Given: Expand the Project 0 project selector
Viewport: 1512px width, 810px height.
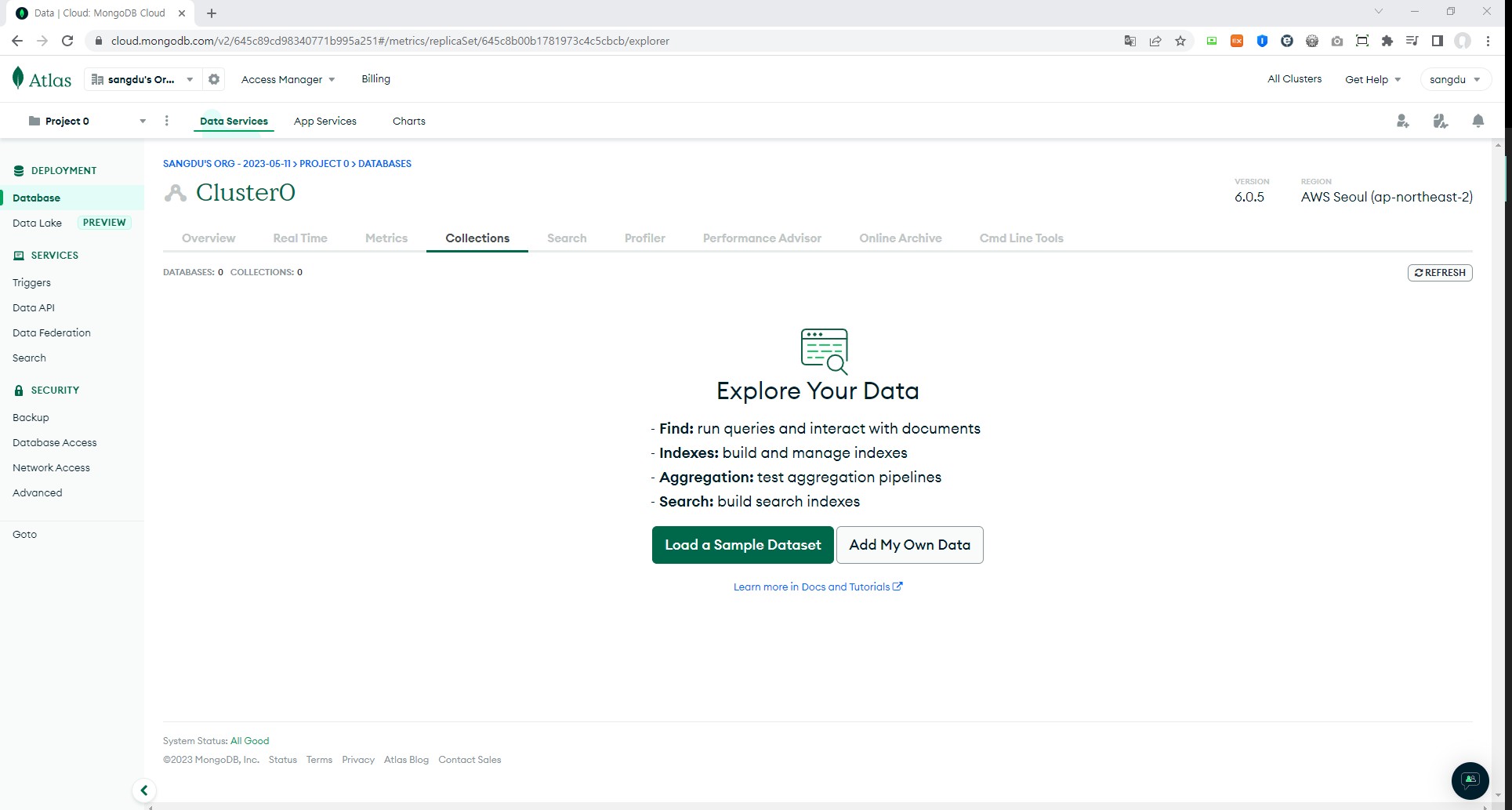Looking at the screenshot, I should pyautogui.click(x=86, y=121).
